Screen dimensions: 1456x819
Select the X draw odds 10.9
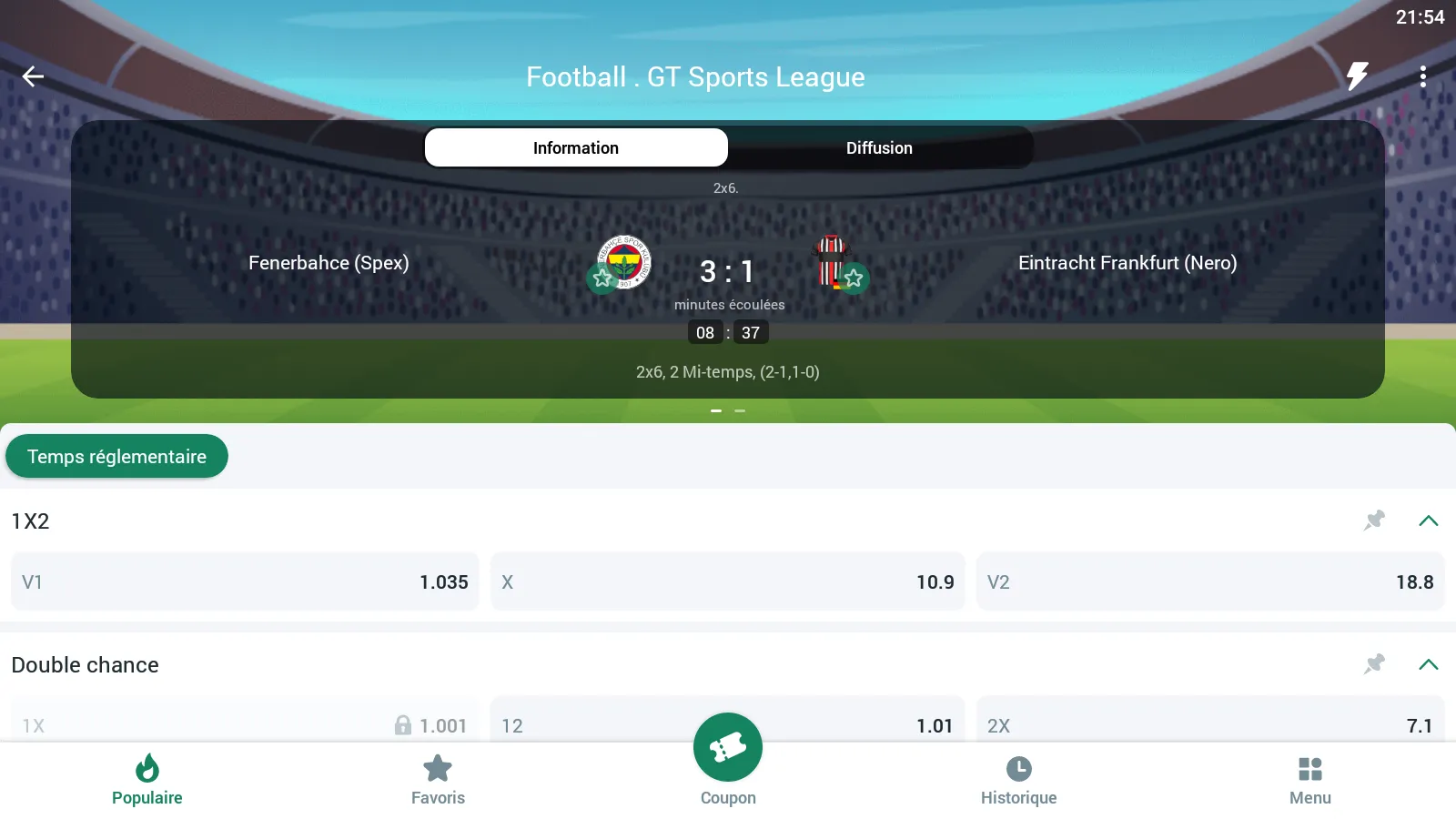tap(727, 582)
